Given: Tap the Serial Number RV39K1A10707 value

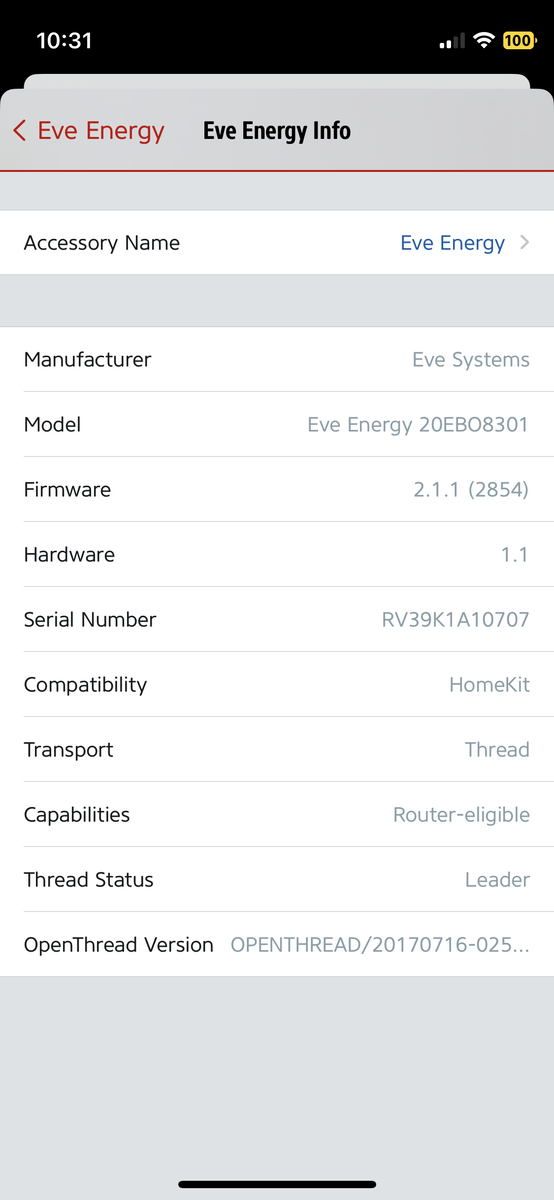Looking at the screenshot, I should pos(455,620).
